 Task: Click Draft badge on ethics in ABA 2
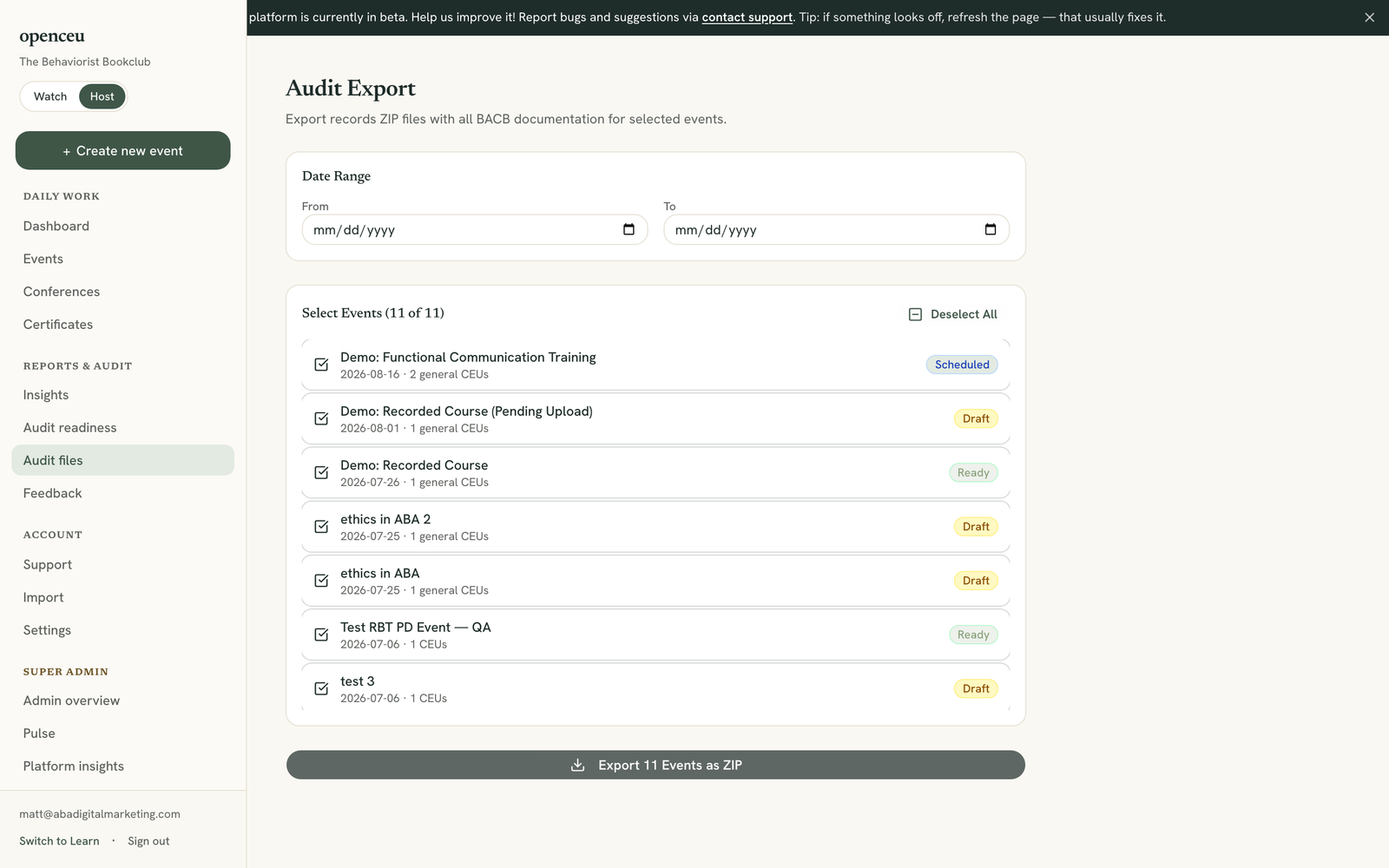[x=976, y=527]
